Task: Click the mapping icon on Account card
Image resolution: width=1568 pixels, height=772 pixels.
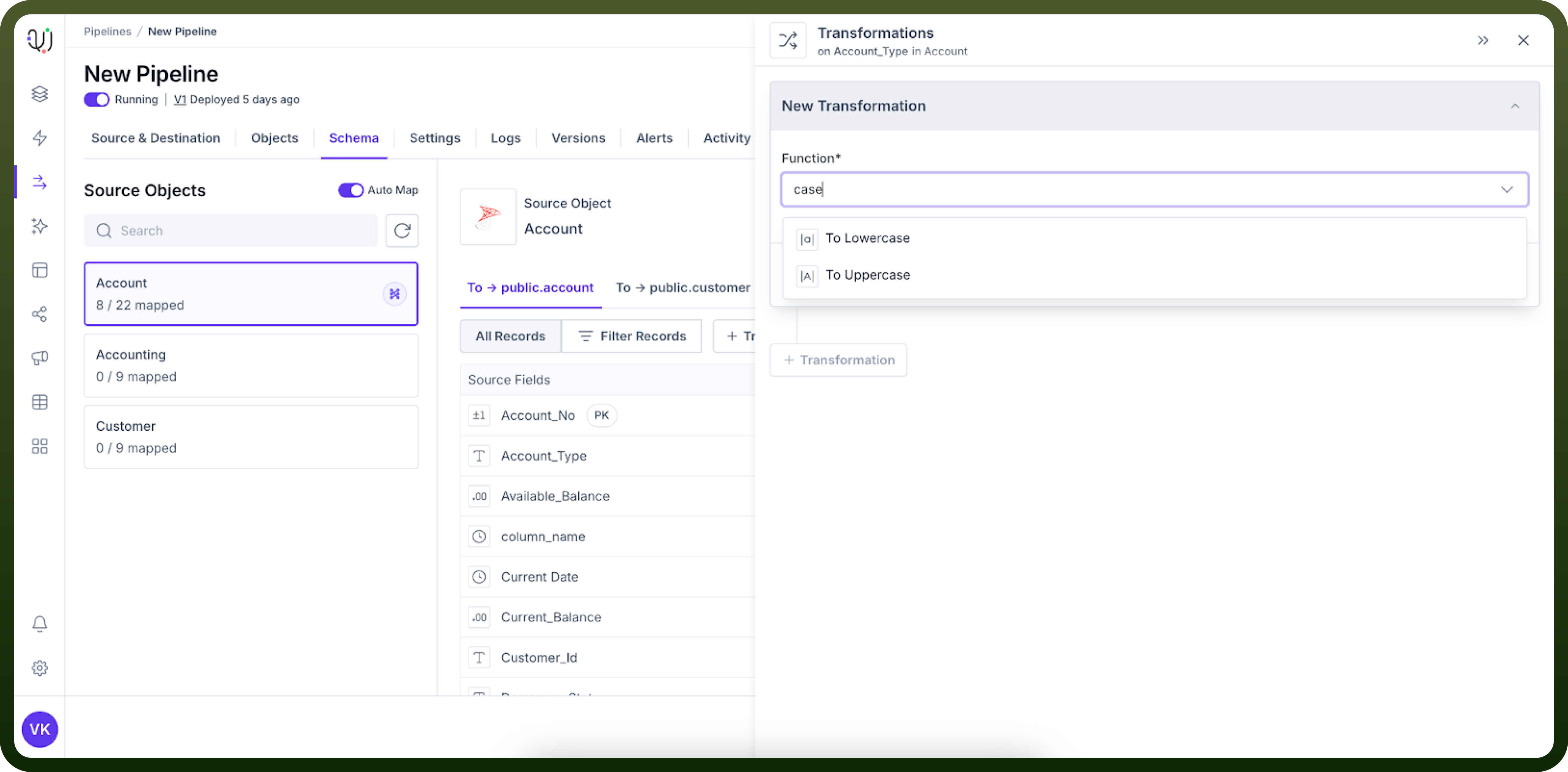Action: (394, 294)
